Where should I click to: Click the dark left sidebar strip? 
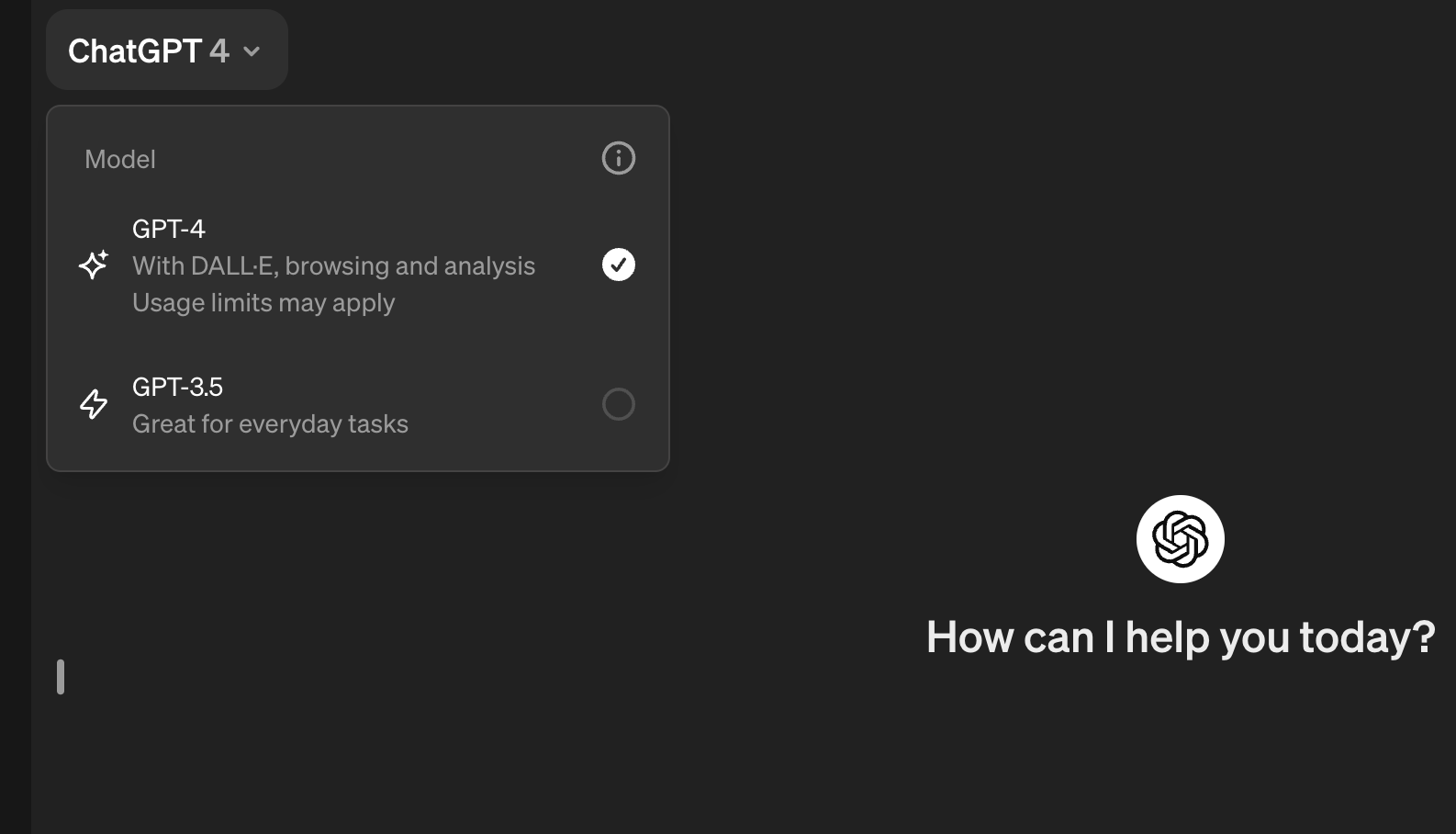(x=16, y=417)
